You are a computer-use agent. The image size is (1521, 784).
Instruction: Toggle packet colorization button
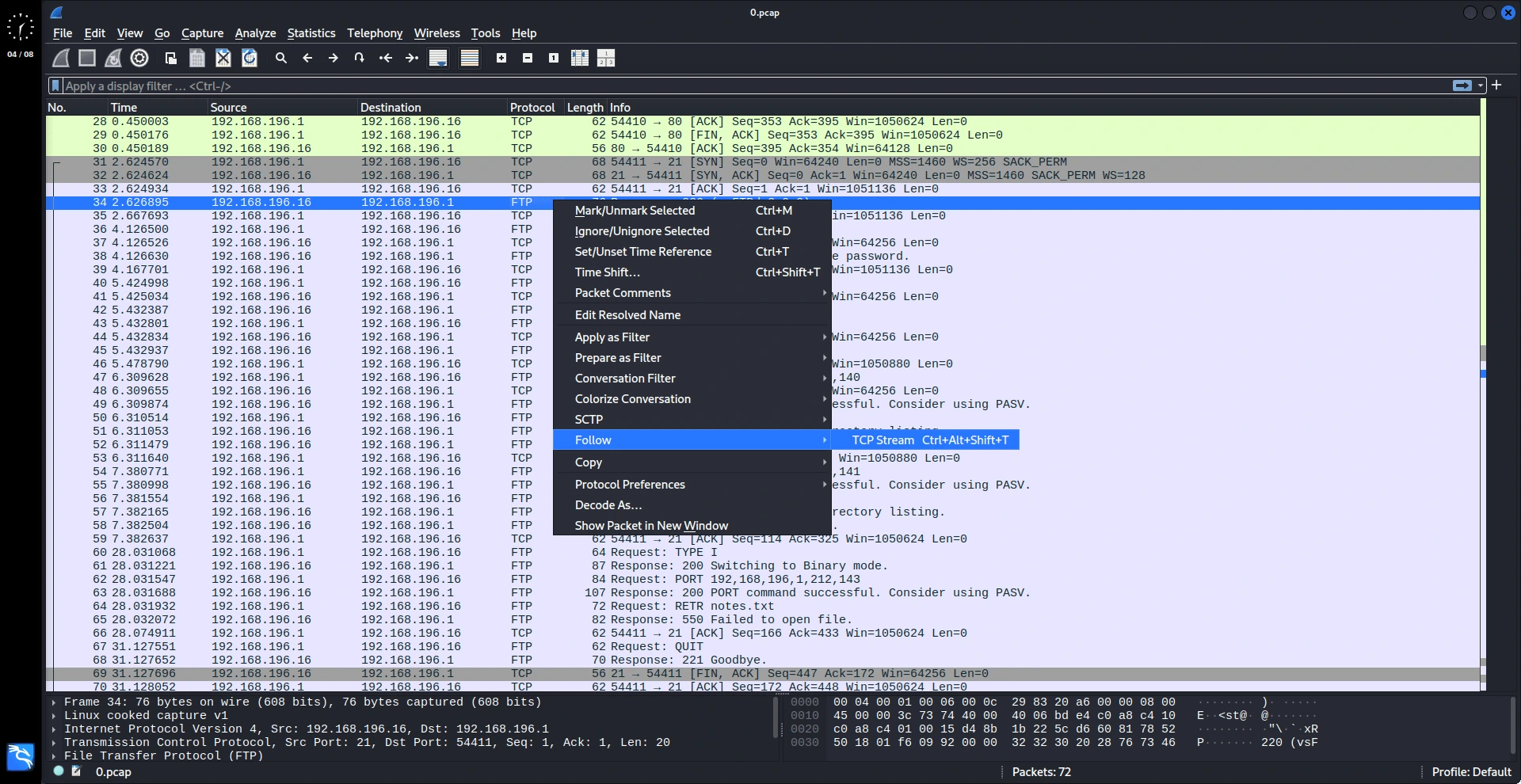(x=470, y=58)
